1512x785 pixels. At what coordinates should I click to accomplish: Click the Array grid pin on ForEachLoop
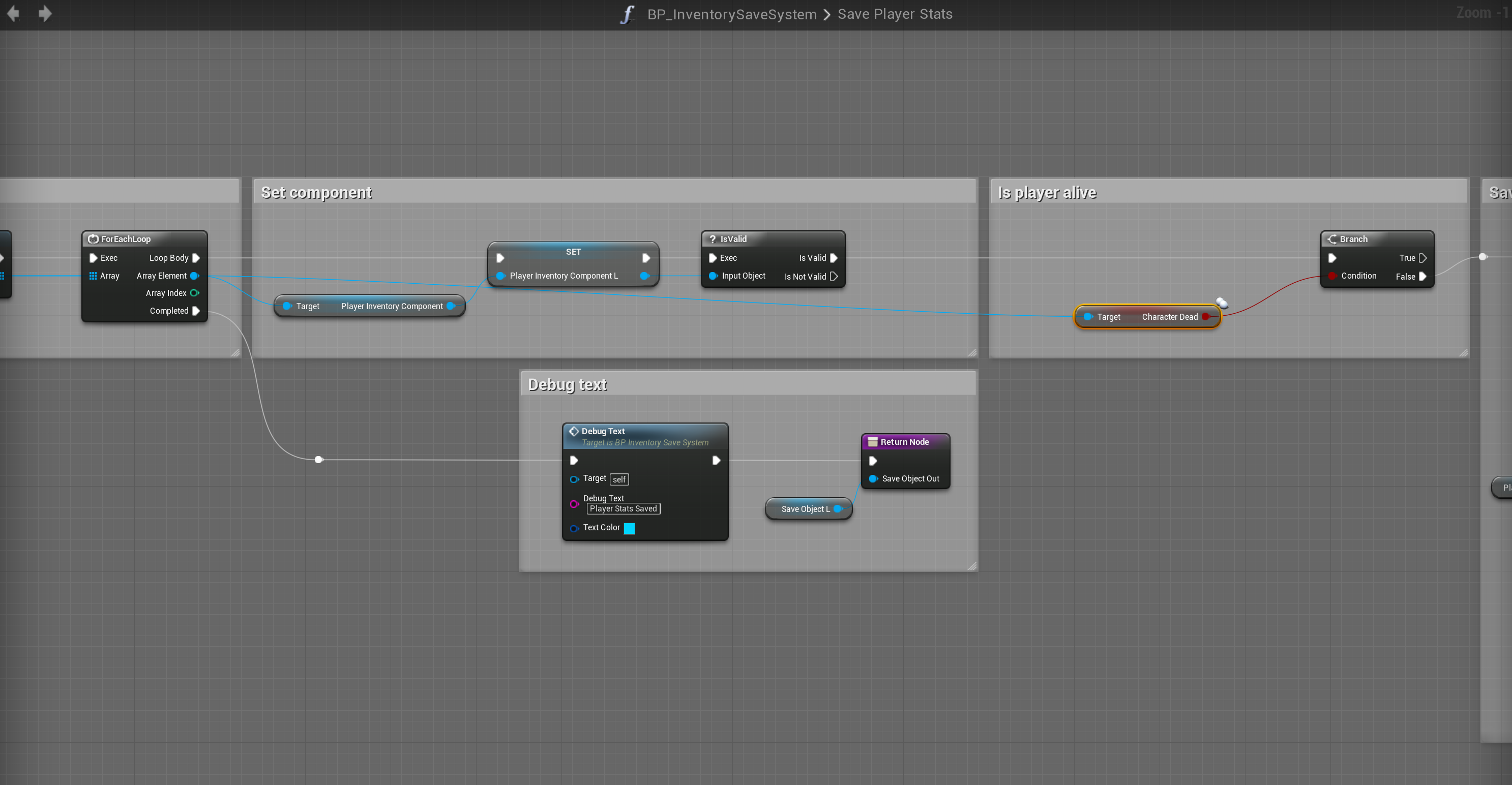click(x=93, y=276)
